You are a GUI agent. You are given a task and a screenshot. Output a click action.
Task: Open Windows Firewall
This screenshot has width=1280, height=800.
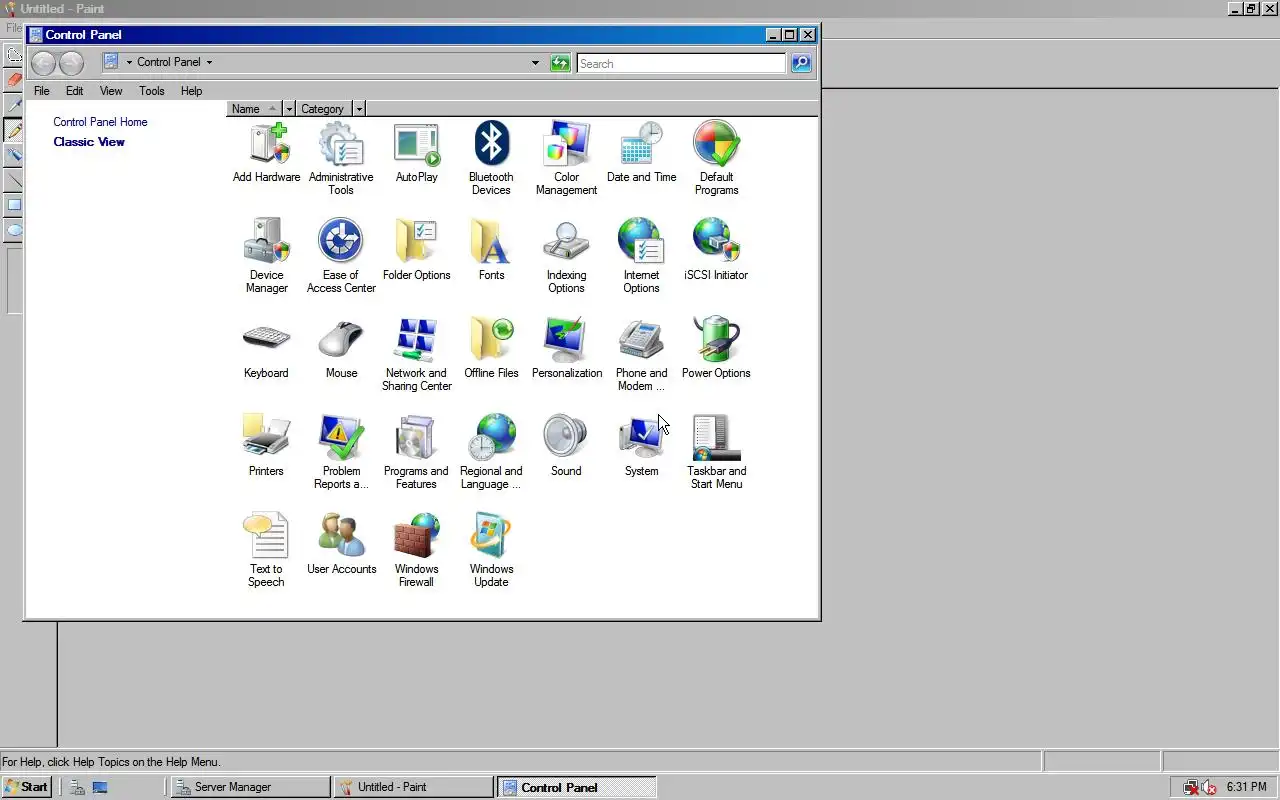coord(416,551)
